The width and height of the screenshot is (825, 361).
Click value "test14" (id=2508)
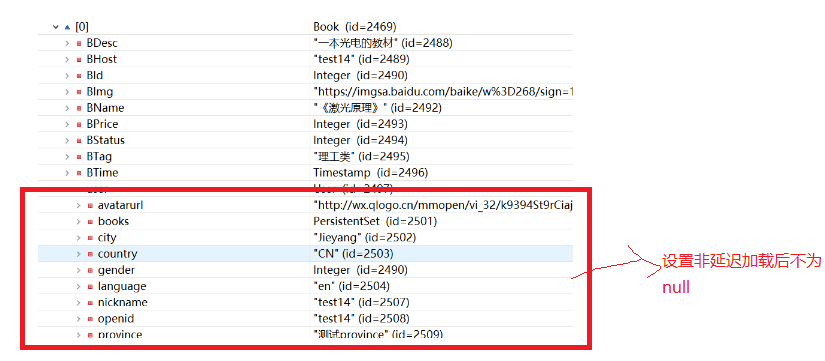[x=361, y=319]
